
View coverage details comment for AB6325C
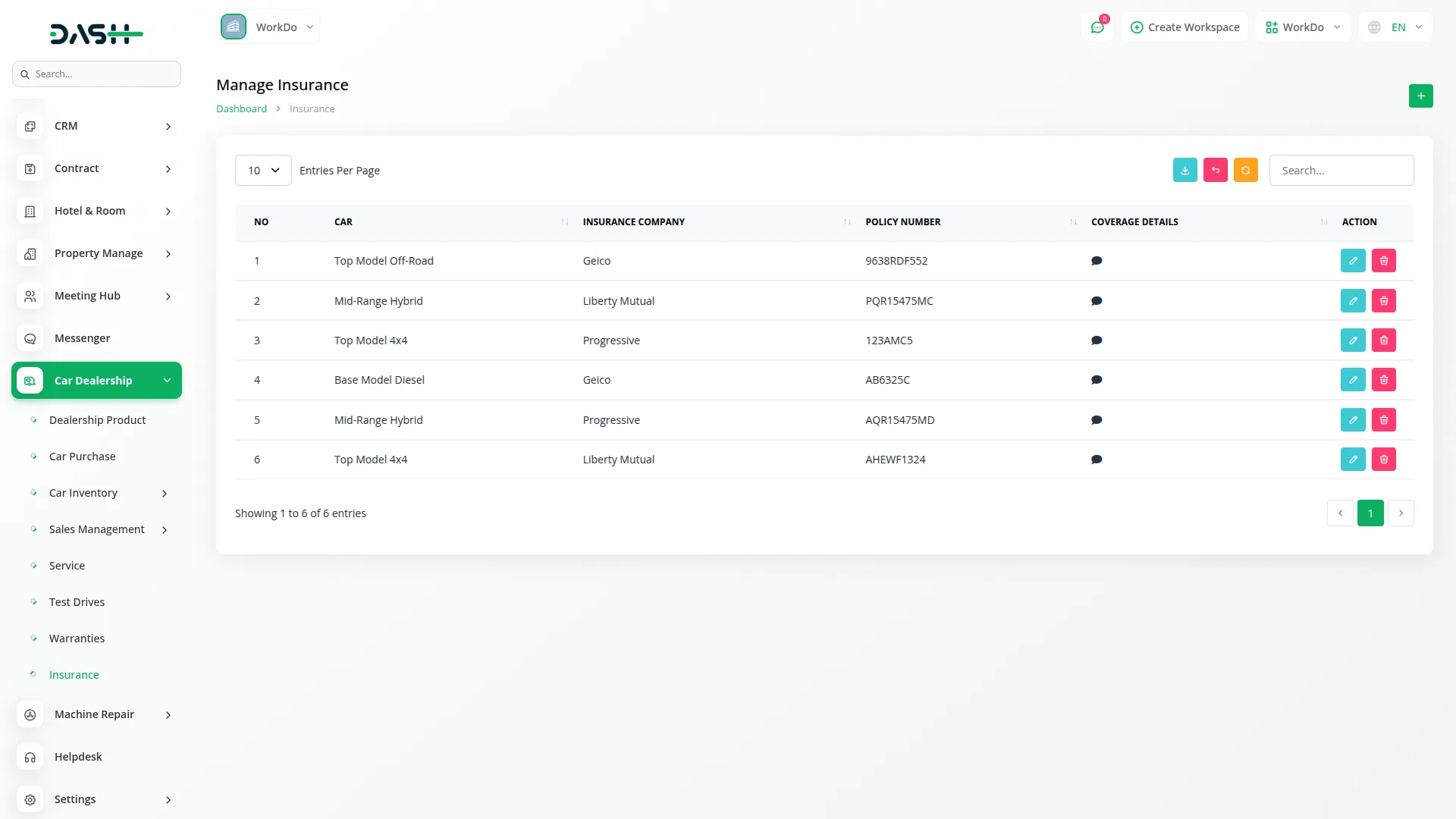coord(1096,380)
